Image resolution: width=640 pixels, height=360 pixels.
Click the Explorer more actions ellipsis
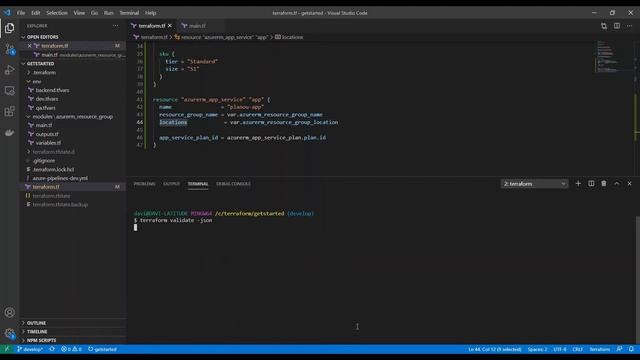[x=116, y=26]
